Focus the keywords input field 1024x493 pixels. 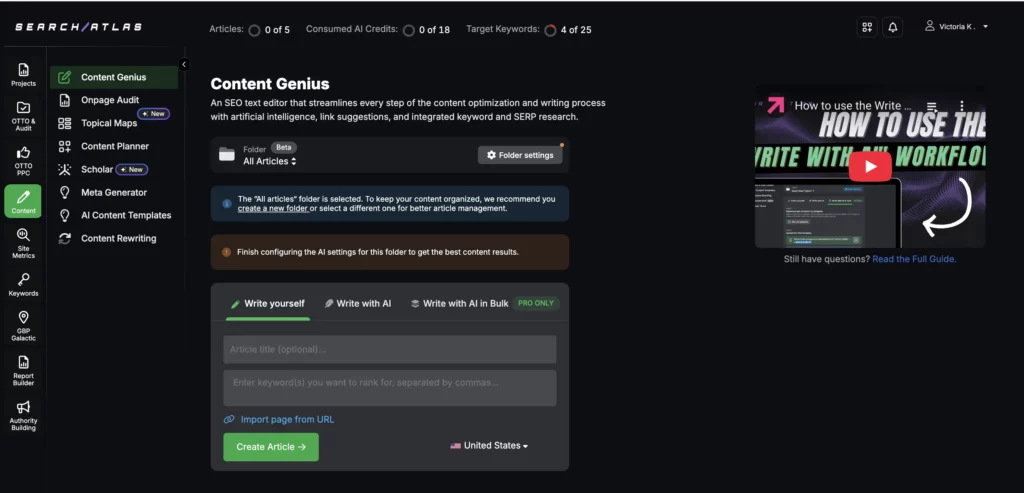point(390,388)
